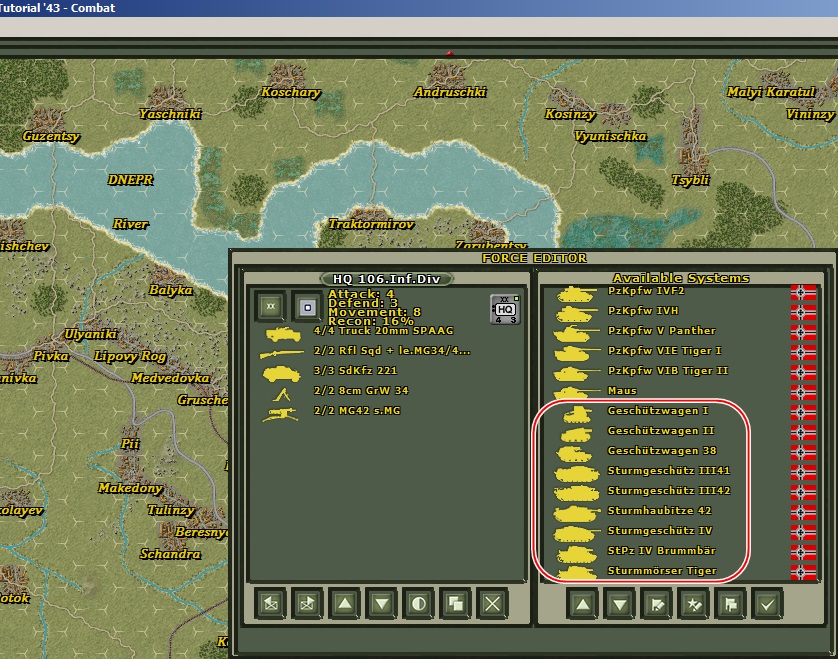838x659 pixels.
Task: Select the 8cm GrW 34 mortar icon
Action: 282,394
